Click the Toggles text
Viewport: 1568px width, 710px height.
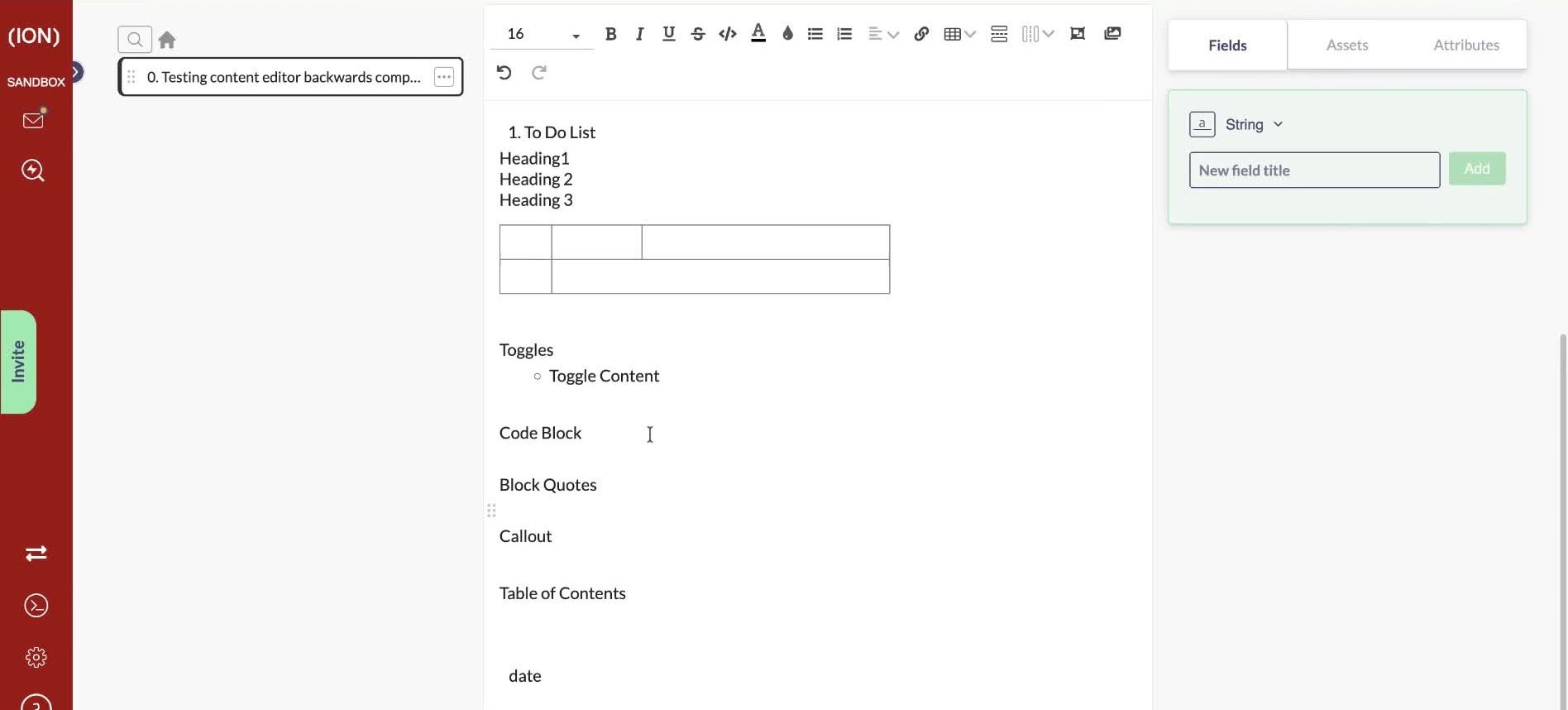pyautogui.click(x=526, y=350)
